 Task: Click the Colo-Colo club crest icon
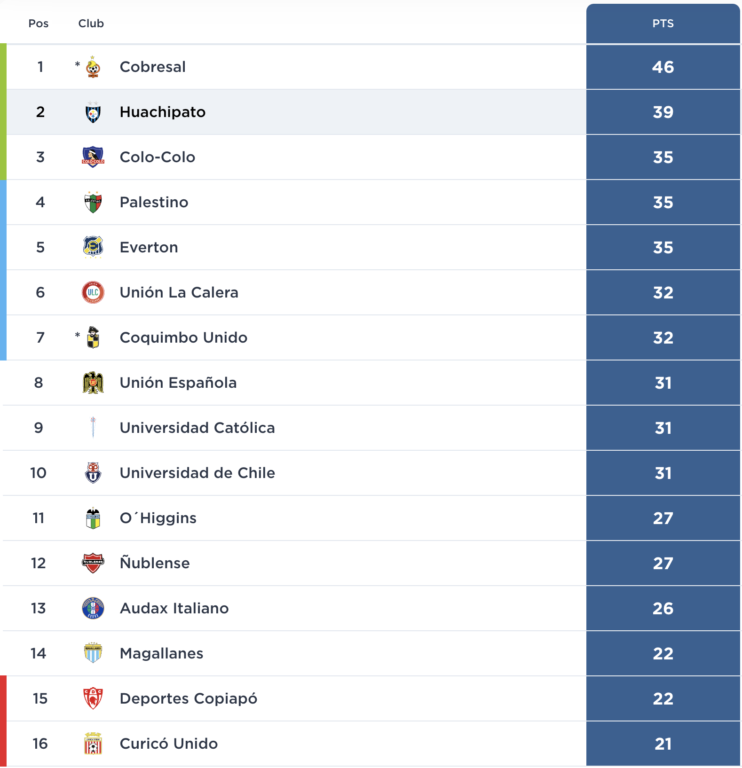pos(93,157)
